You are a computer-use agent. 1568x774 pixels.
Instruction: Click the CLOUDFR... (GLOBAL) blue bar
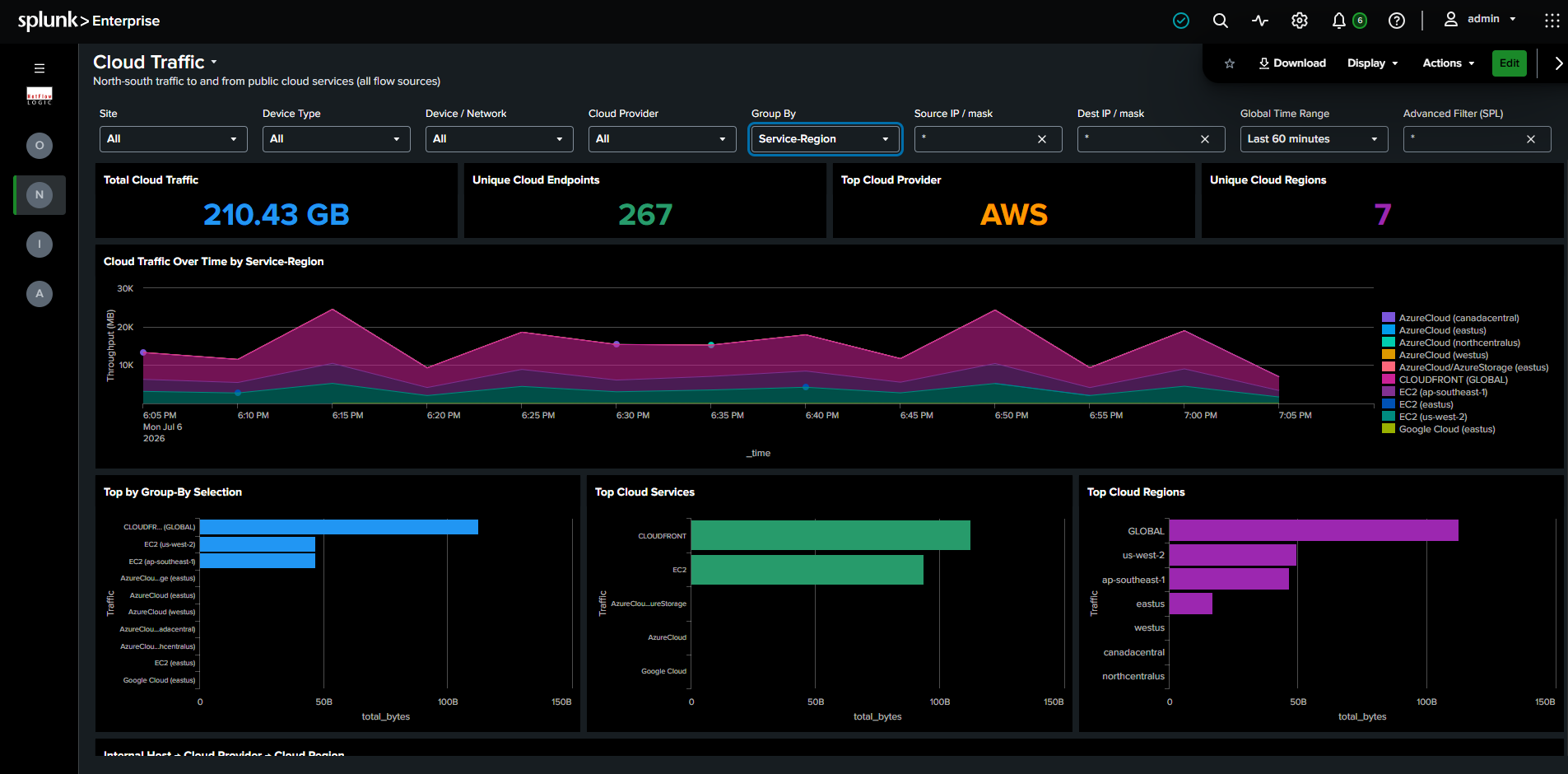[x=339, y=527]
